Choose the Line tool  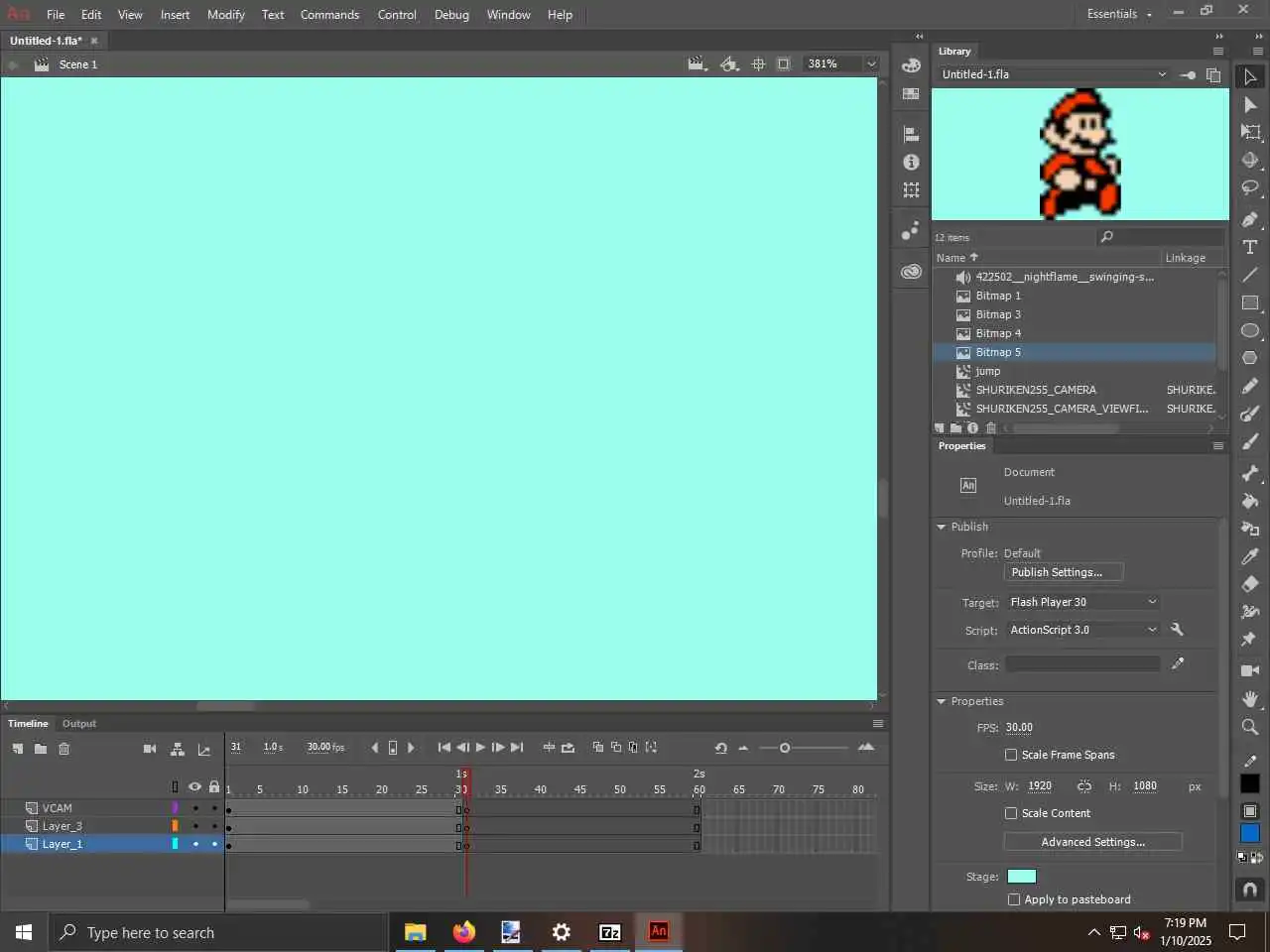[1250, 275]
